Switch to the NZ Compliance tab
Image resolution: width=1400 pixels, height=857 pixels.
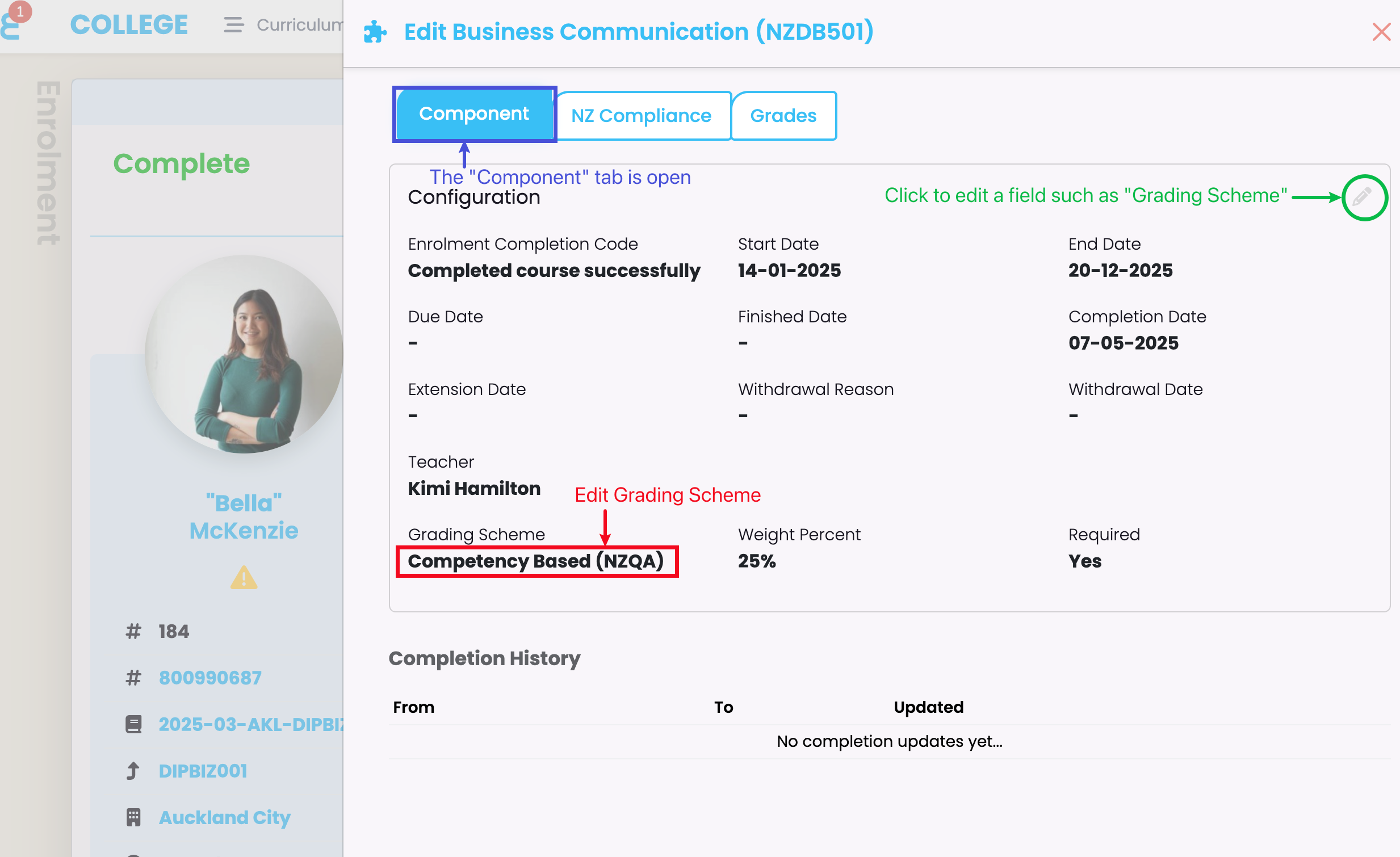pyautogui.click(x=641, y=115)
